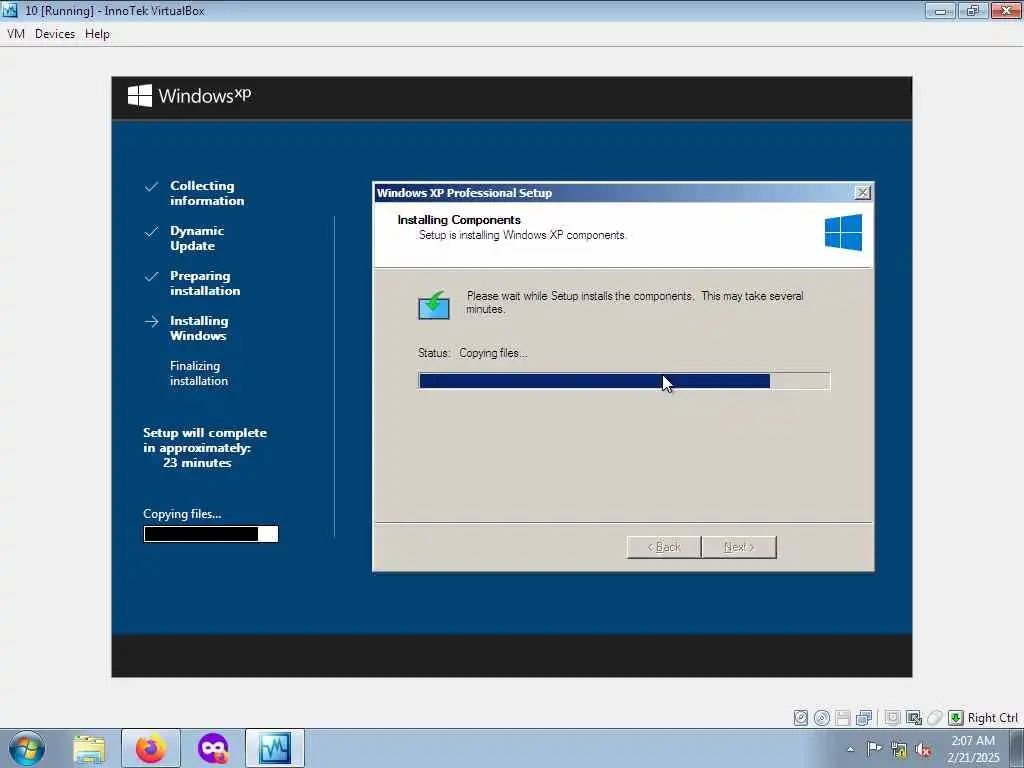Click the CD/DVD optical drive indicator icon
The image size is (1024, 768).
tap(822, 718)
